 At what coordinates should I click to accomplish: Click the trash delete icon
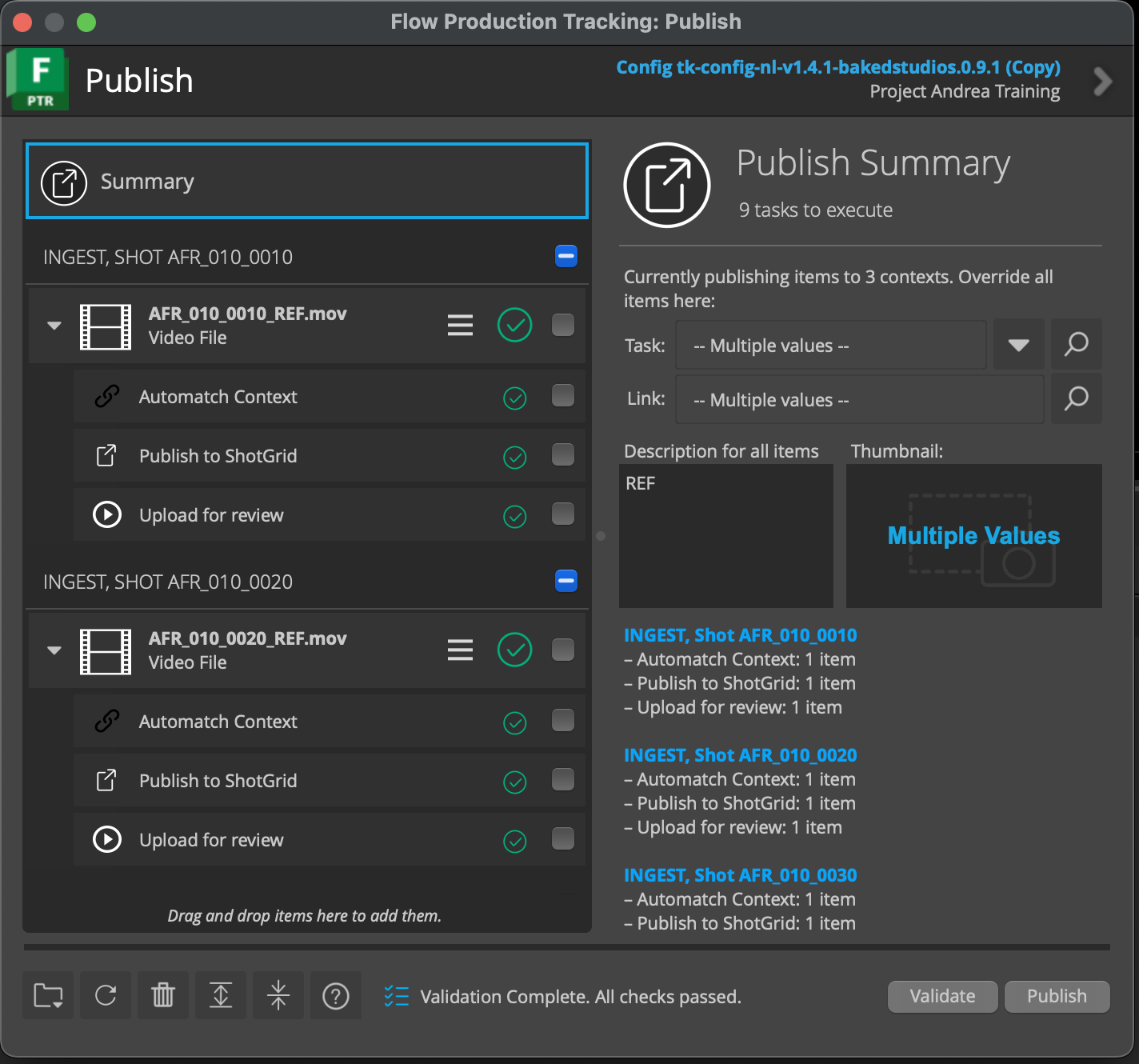pyautogui.click(x=163, y=996)
